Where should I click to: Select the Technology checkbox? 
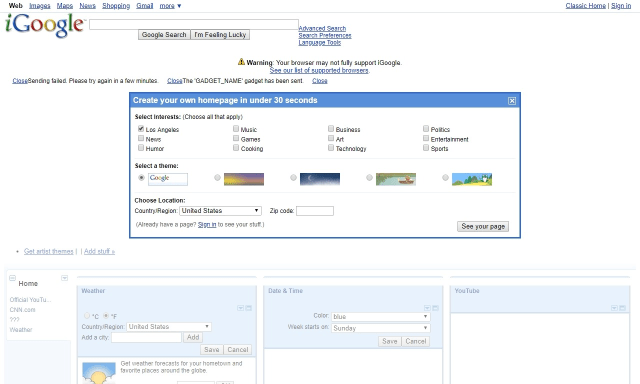pos(331,148)
